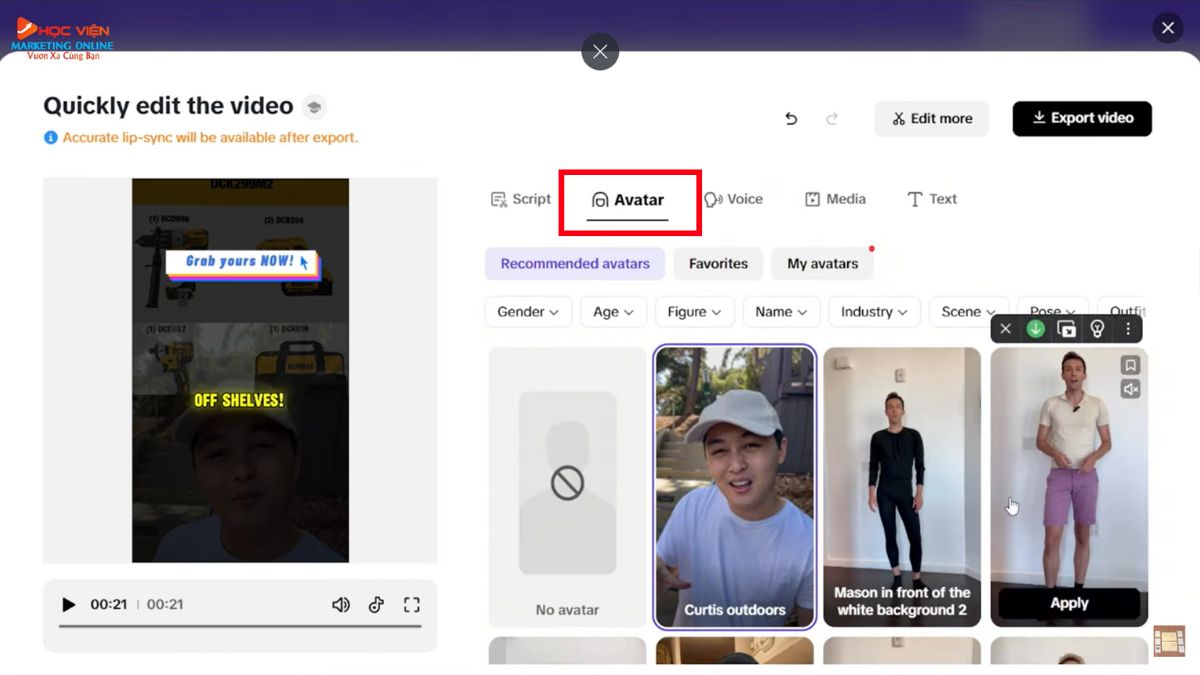Mute the preview volume speaker icon
1200x675 pixels.
pyautogui.click(x=341, y=604)
